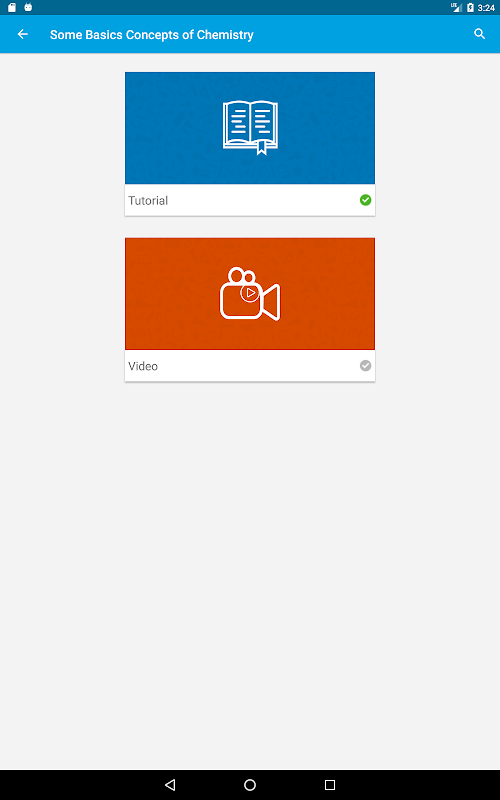
Task: Tap Android home circle button
Action: click(x=250, y=785)
